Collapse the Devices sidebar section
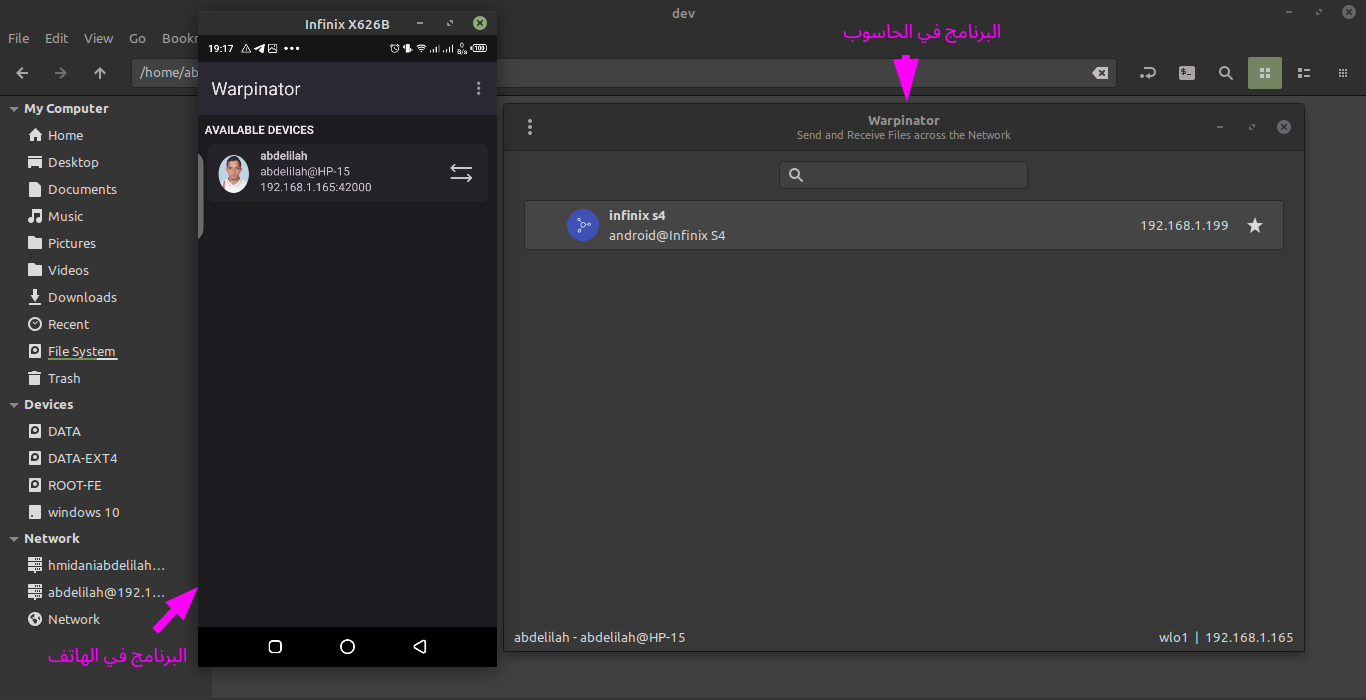Screen dimensions: 1366x700 click(x=14, y=405)
